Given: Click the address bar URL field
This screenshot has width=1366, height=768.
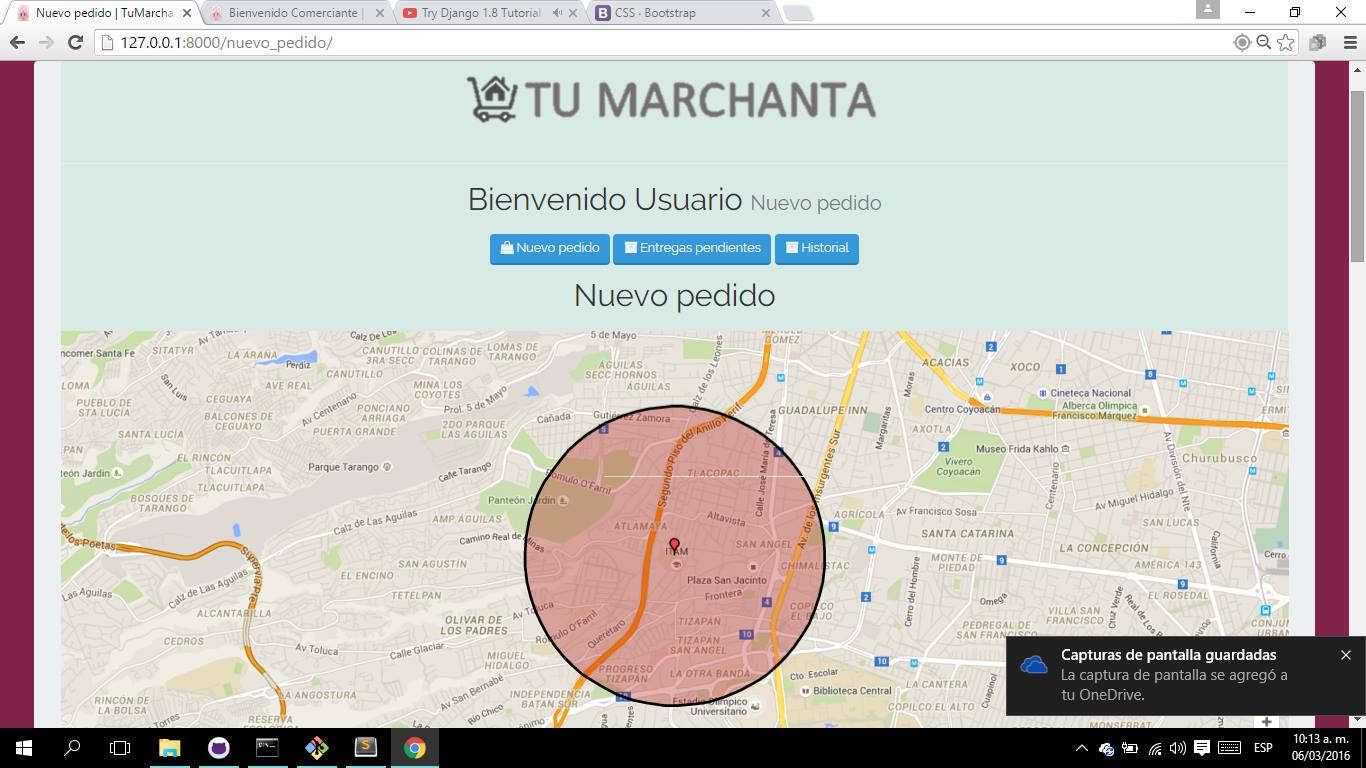Looking at the screenshot, I should coord(660,42).
